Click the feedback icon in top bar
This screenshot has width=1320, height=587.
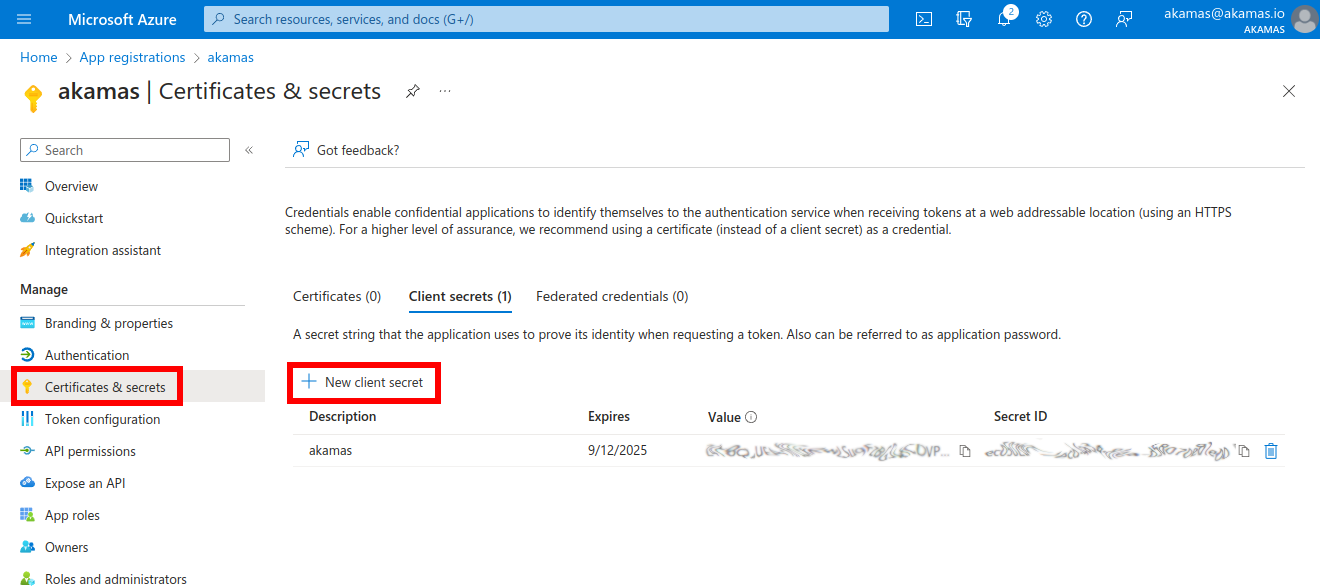(x=1124, y=19)
